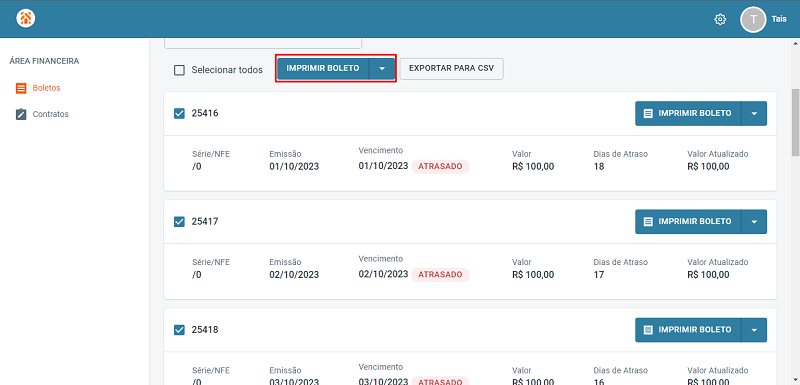Click document icon in 25418 print button
This screenshot has width=800, height=385.
pos(648,329)
